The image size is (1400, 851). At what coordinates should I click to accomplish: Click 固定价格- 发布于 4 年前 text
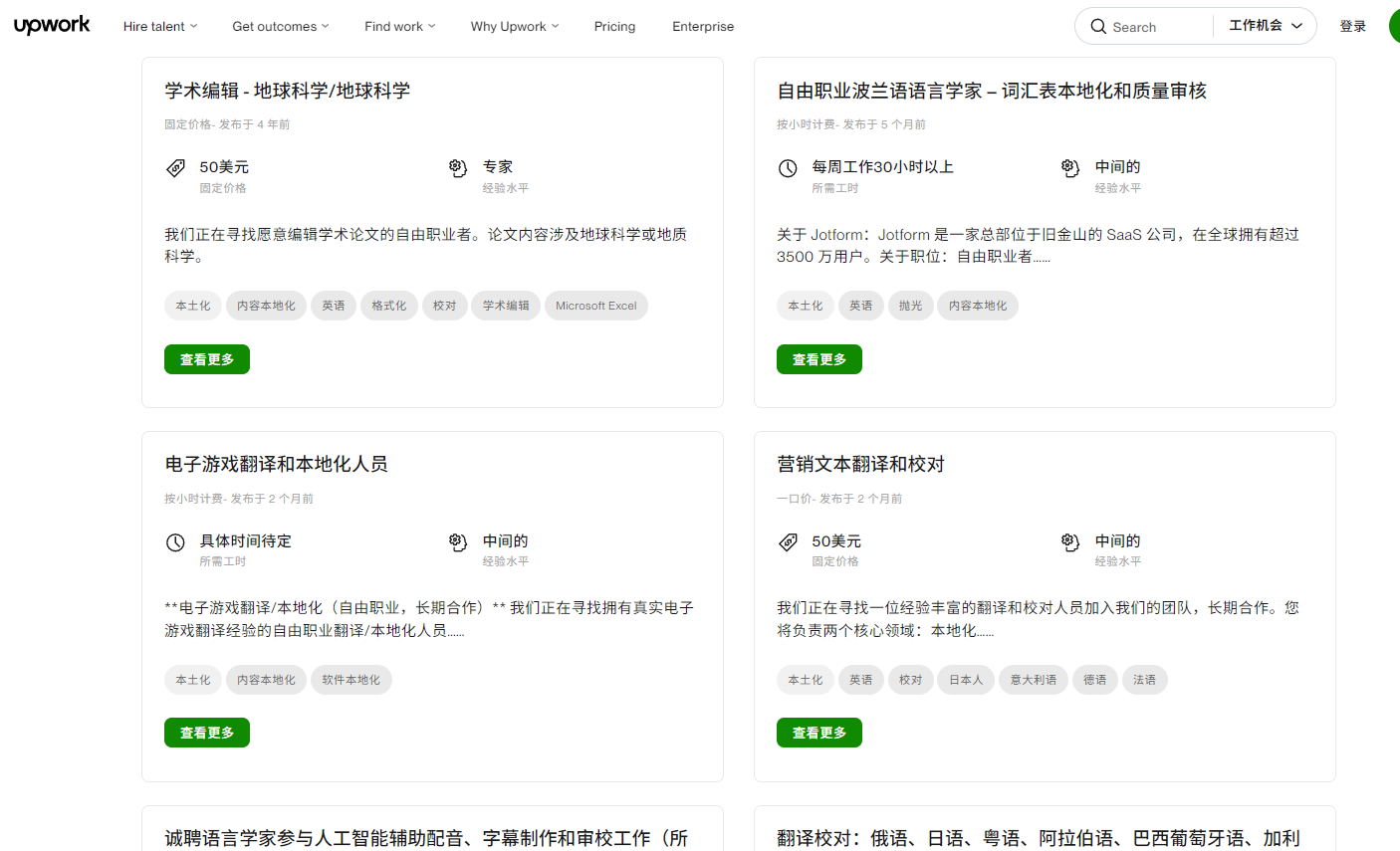tap(227, 124)
